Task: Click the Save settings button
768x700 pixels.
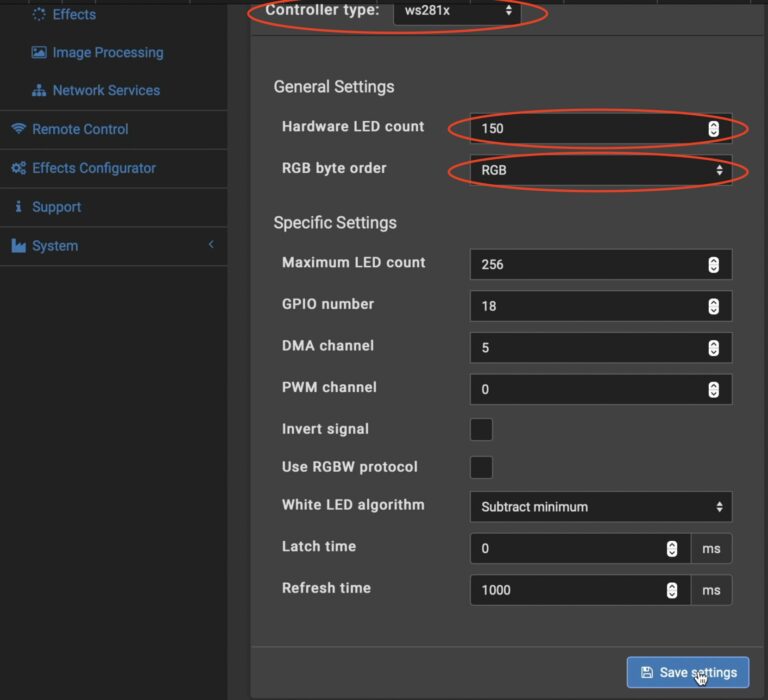Action: click(x=687, y=672)
